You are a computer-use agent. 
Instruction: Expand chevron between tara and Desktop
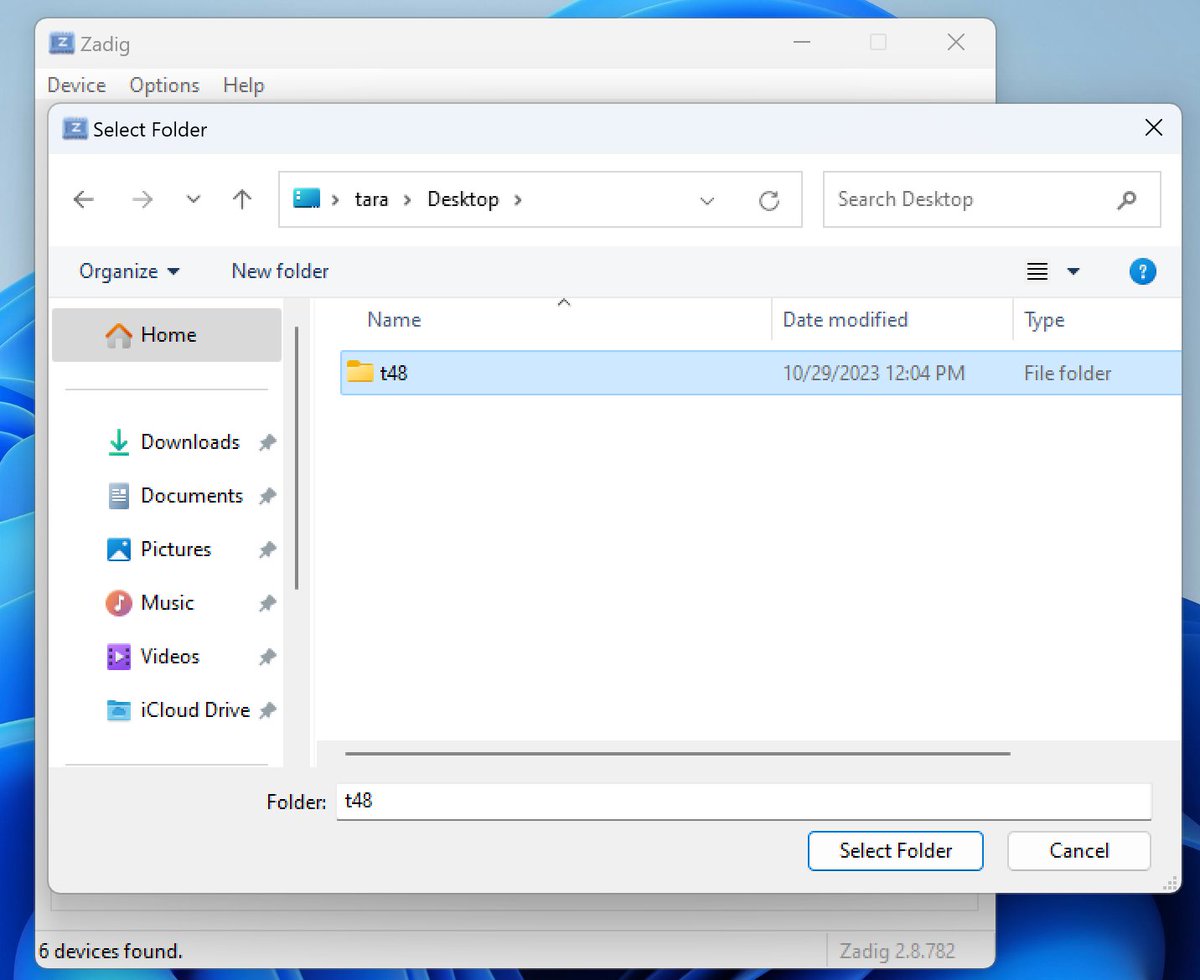(408, 200)
